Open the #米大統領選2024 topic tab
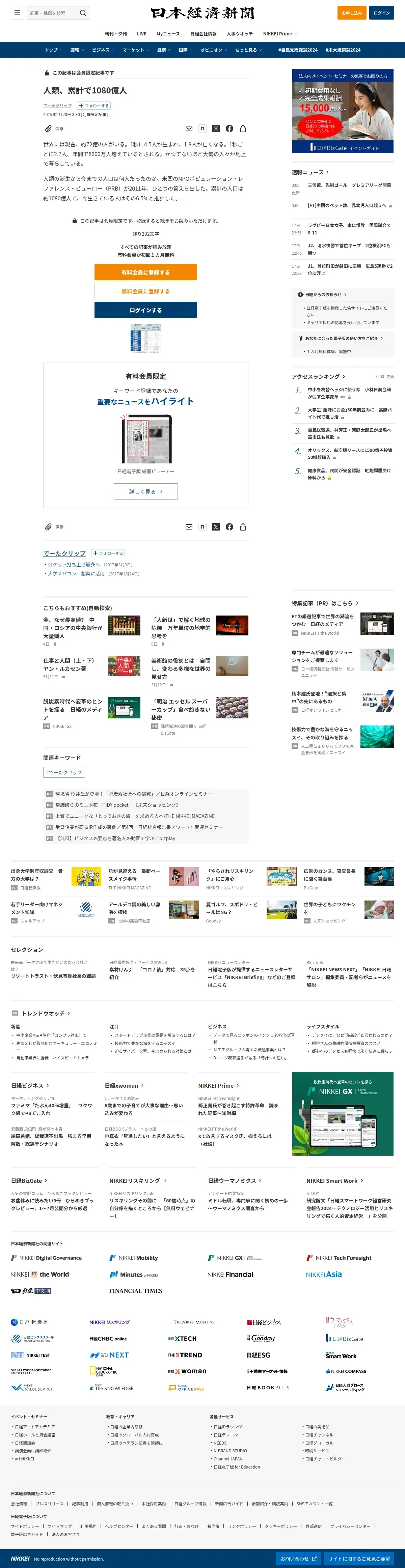405x1568 pixels. pyautogui.click(x=343, y=50)
